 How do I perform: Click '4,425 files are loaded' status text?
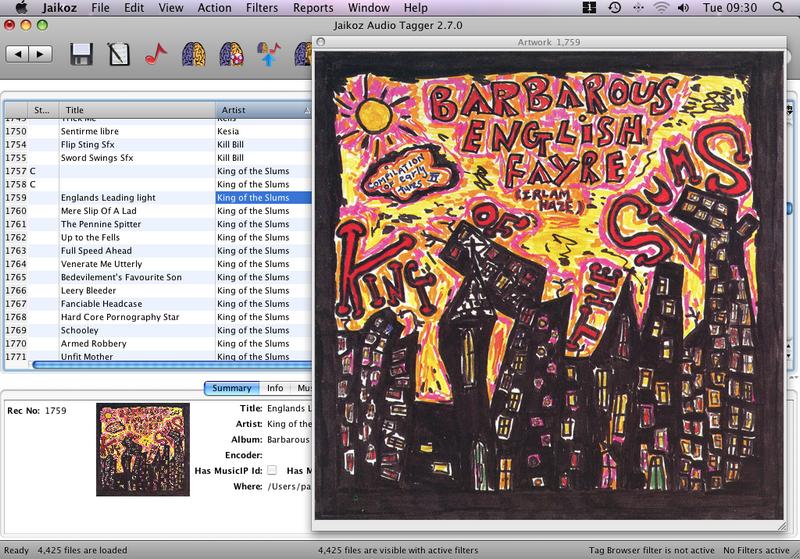[82, 550]
